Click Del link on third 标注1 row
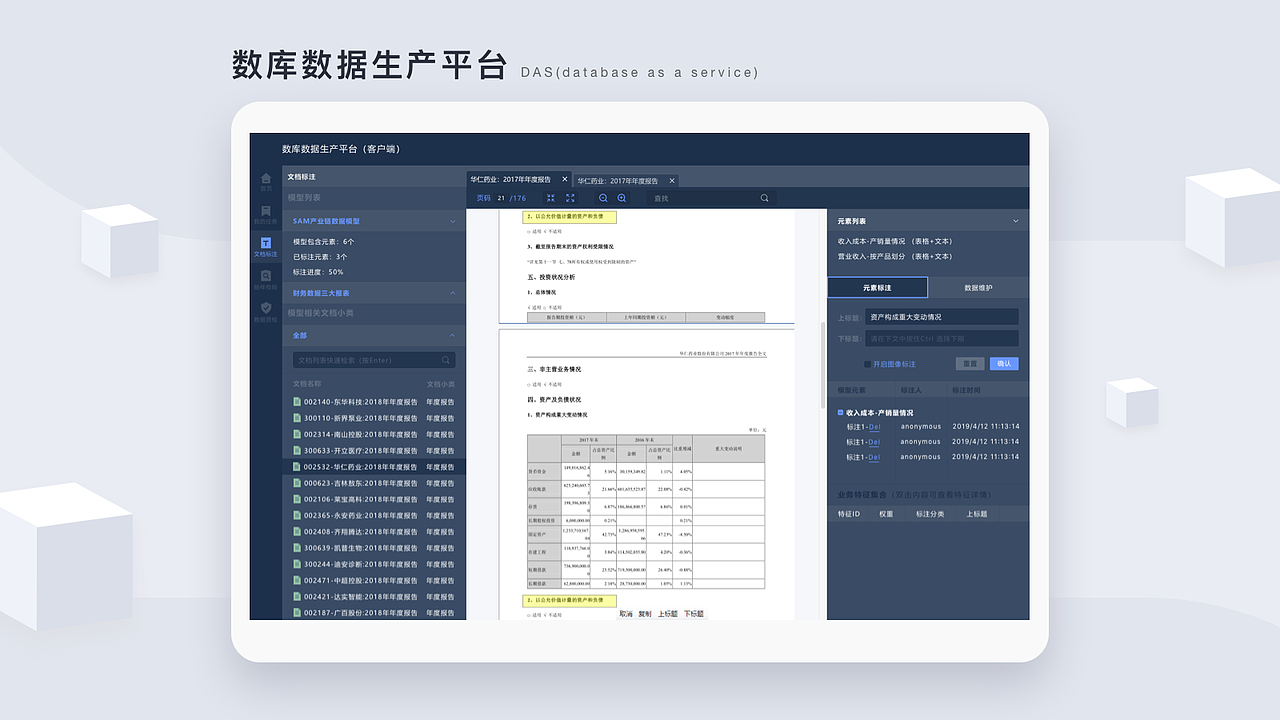 coord(874,458)
